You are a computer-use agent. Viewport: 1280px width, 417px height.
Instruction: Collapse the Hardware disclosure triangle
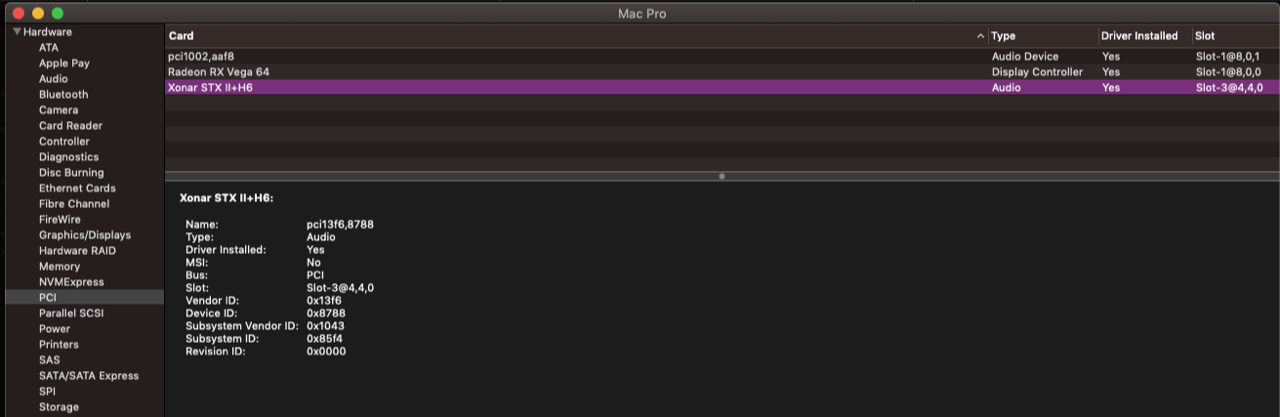coord(17,32)
